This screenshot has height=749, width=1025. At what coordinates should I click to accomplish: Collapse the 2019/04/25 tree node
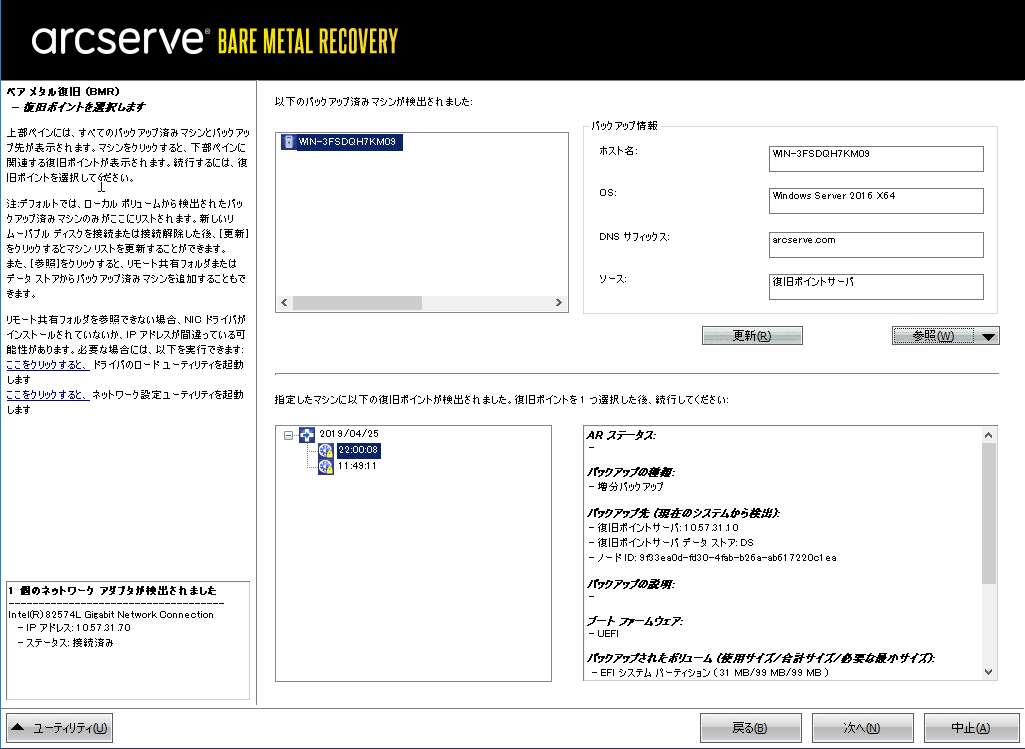(289, 435)
